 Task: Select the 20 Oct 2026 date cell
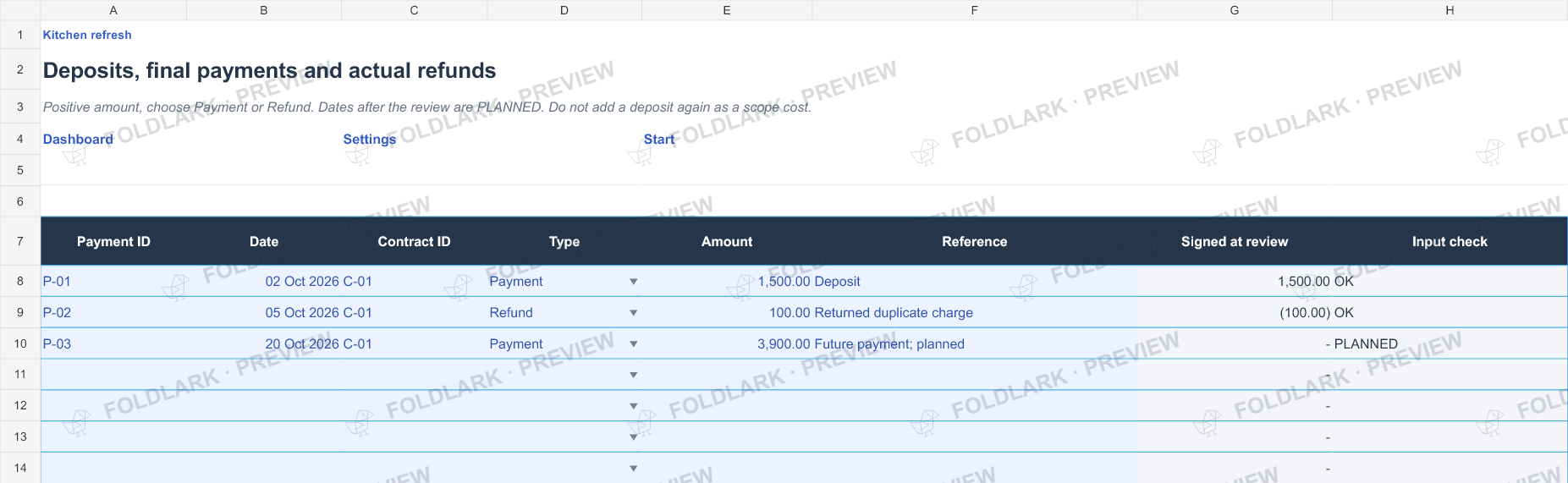click(264, 343)
